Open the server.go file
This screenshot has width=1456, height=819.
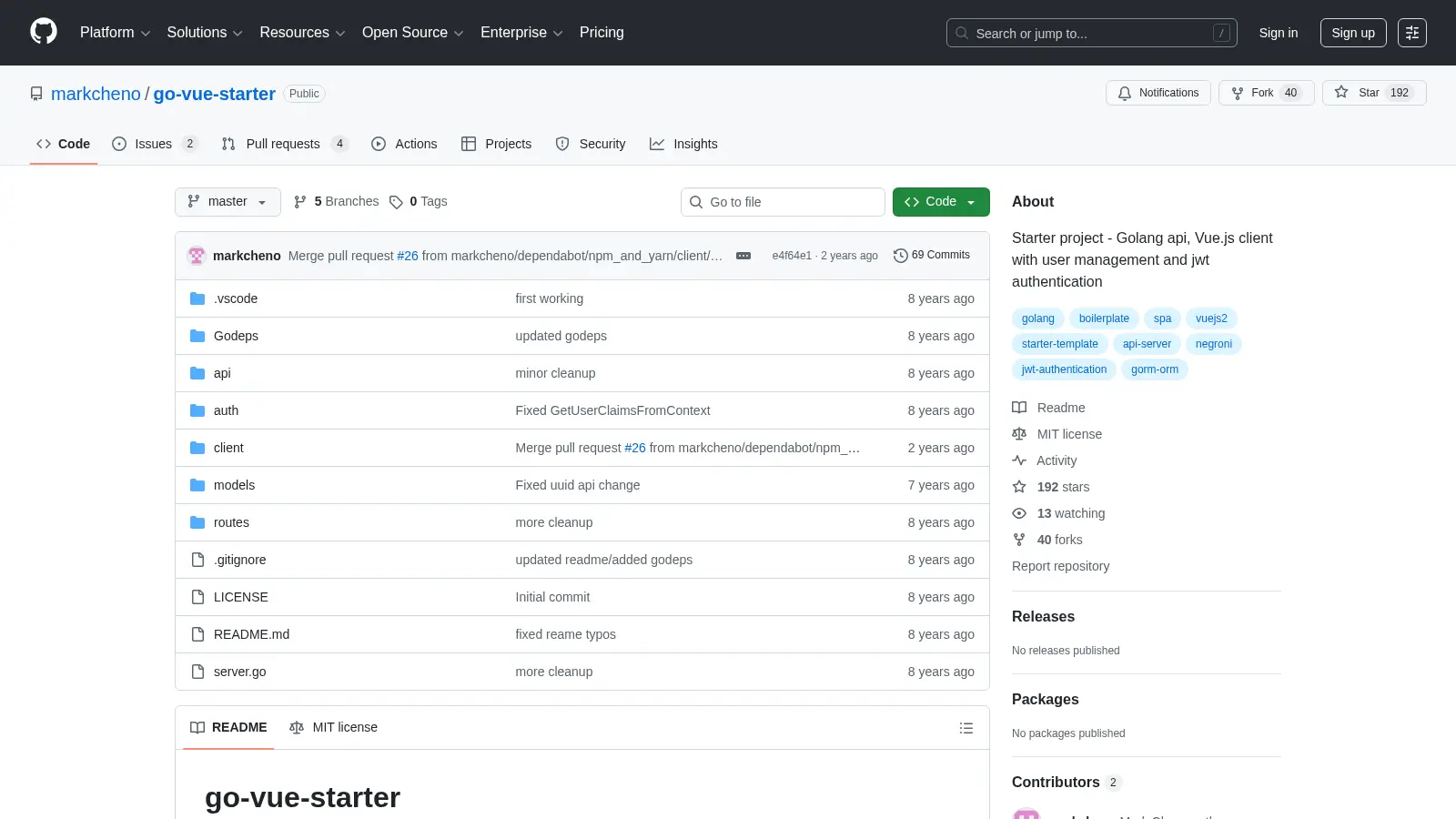pyautogui.click(x=240, y=672)
